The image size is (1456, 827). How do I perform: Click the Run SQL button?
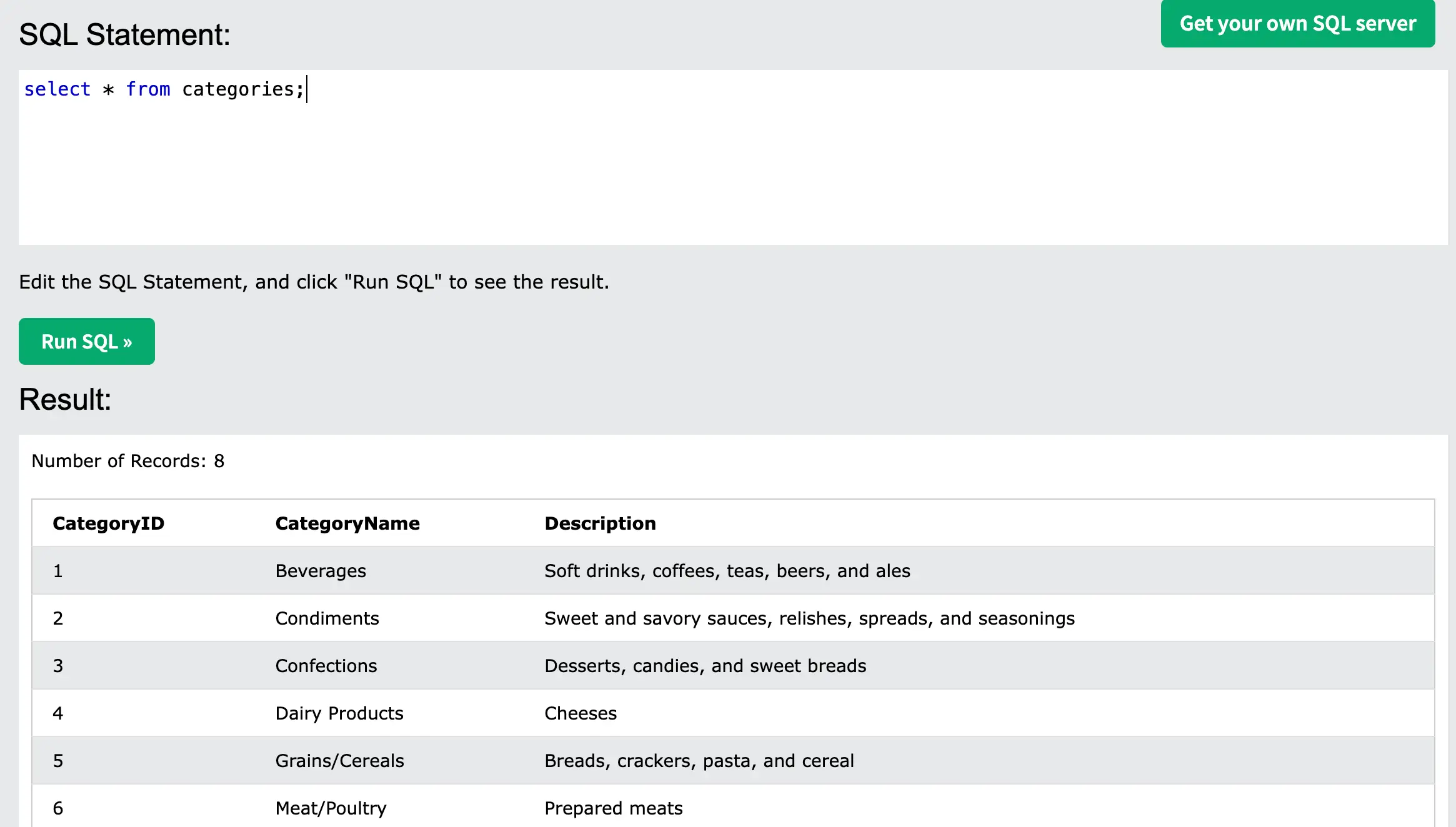(x=86, y=342)
